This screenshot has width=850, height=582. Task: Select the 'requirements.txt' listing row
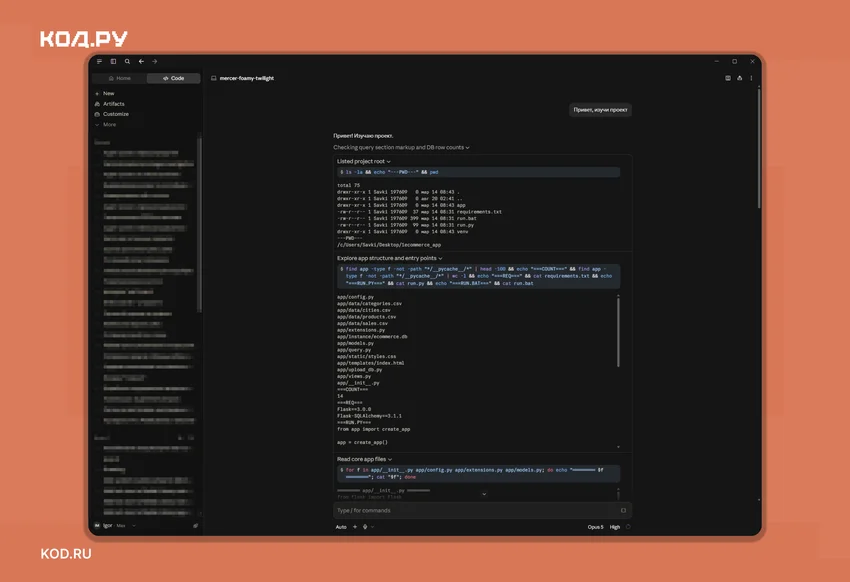pos(419,212)
